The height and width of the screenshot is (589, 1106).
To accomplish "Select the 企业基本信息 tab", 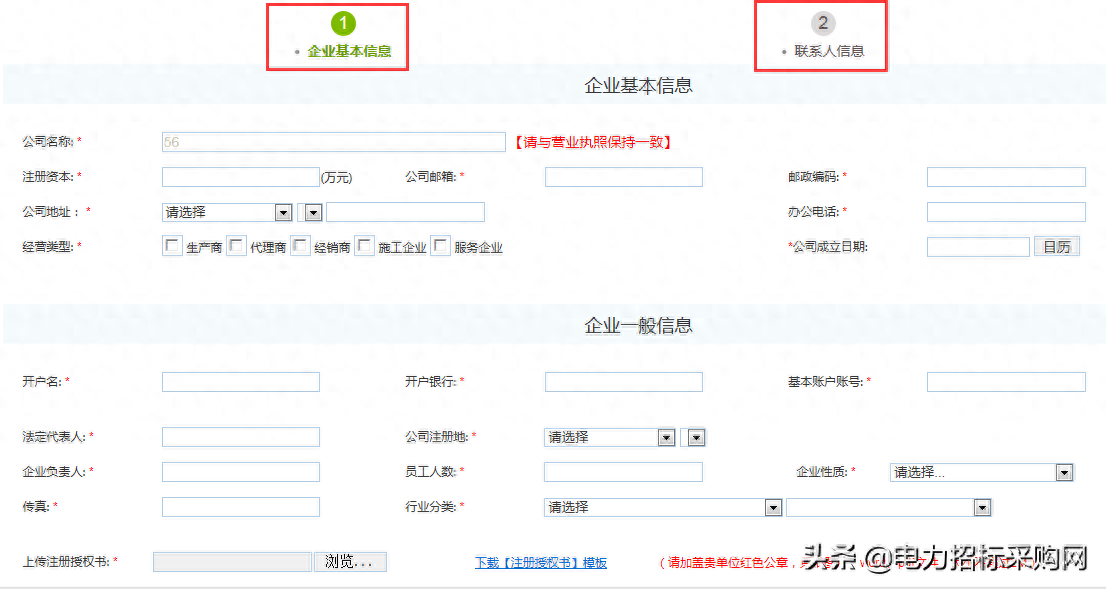I will (349, 51).
